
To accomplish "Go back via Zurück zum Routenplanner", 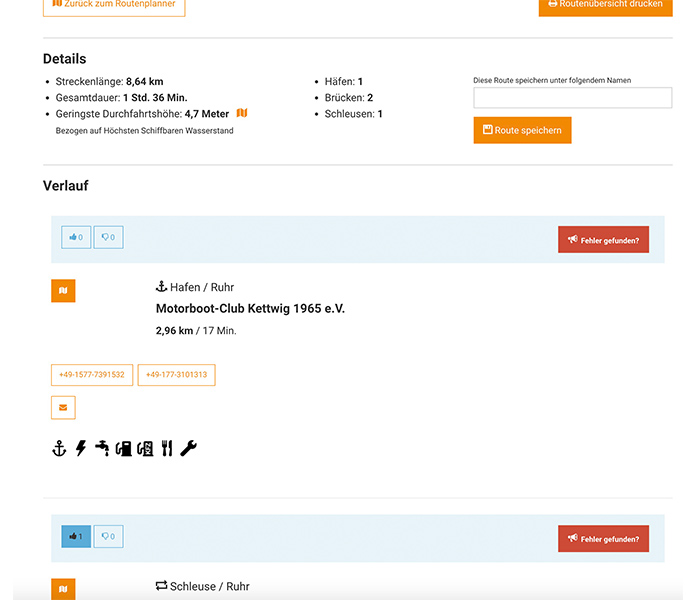I will click(114, 5).
